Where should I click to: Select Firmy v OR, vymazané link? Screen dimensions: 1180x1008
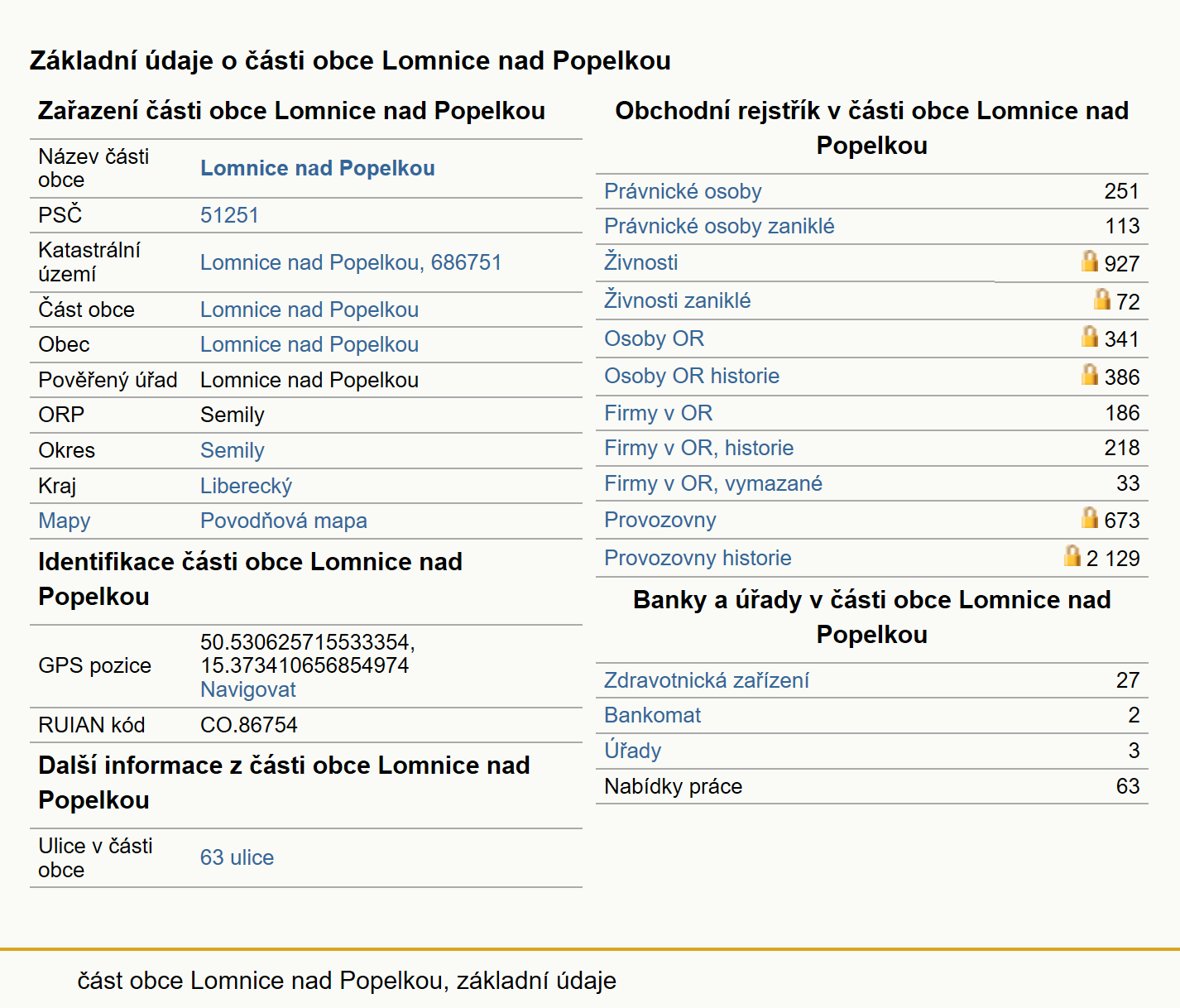click(713, 483)
